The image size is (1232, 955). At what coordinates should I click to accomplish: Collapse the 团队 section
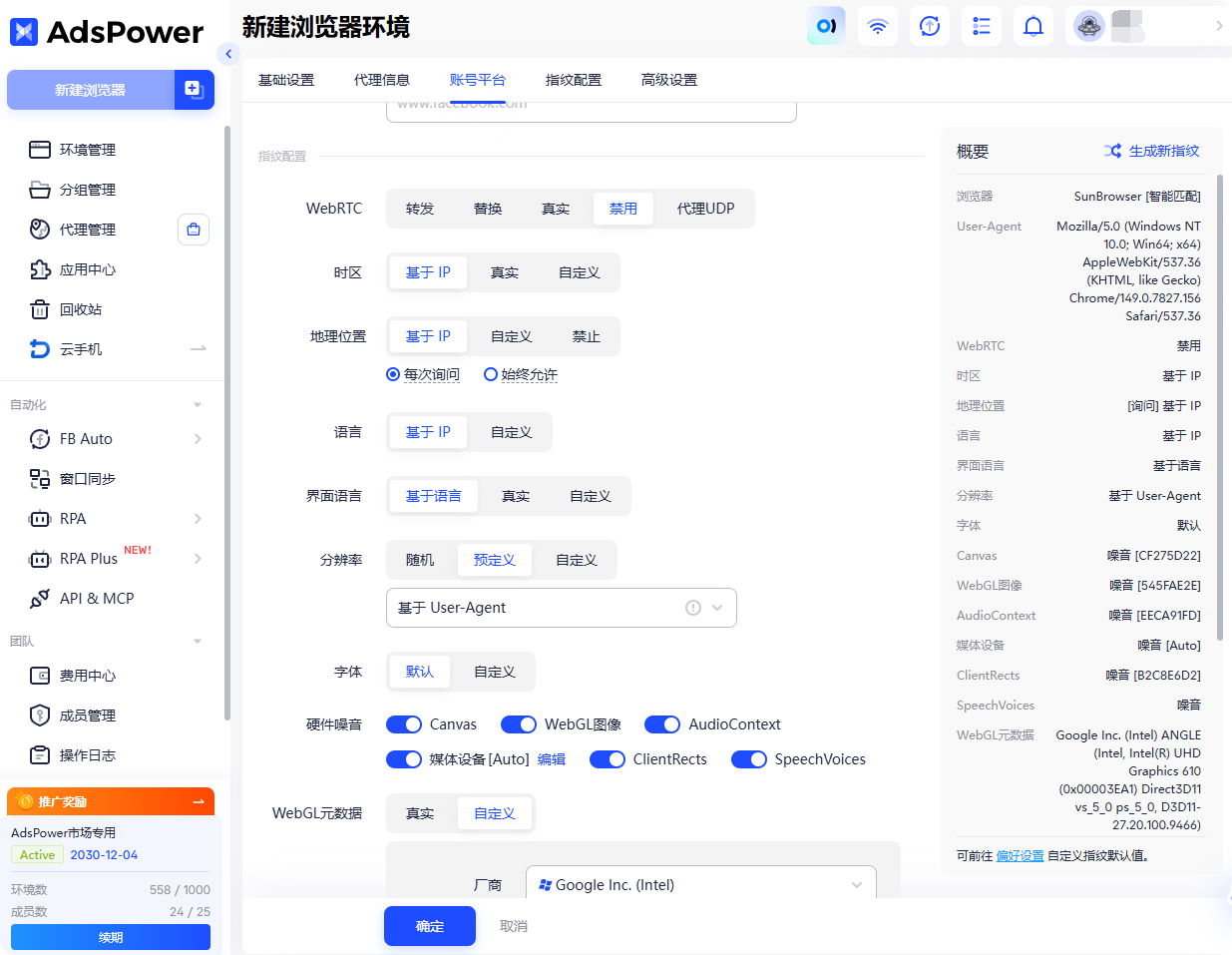point(198,642)
